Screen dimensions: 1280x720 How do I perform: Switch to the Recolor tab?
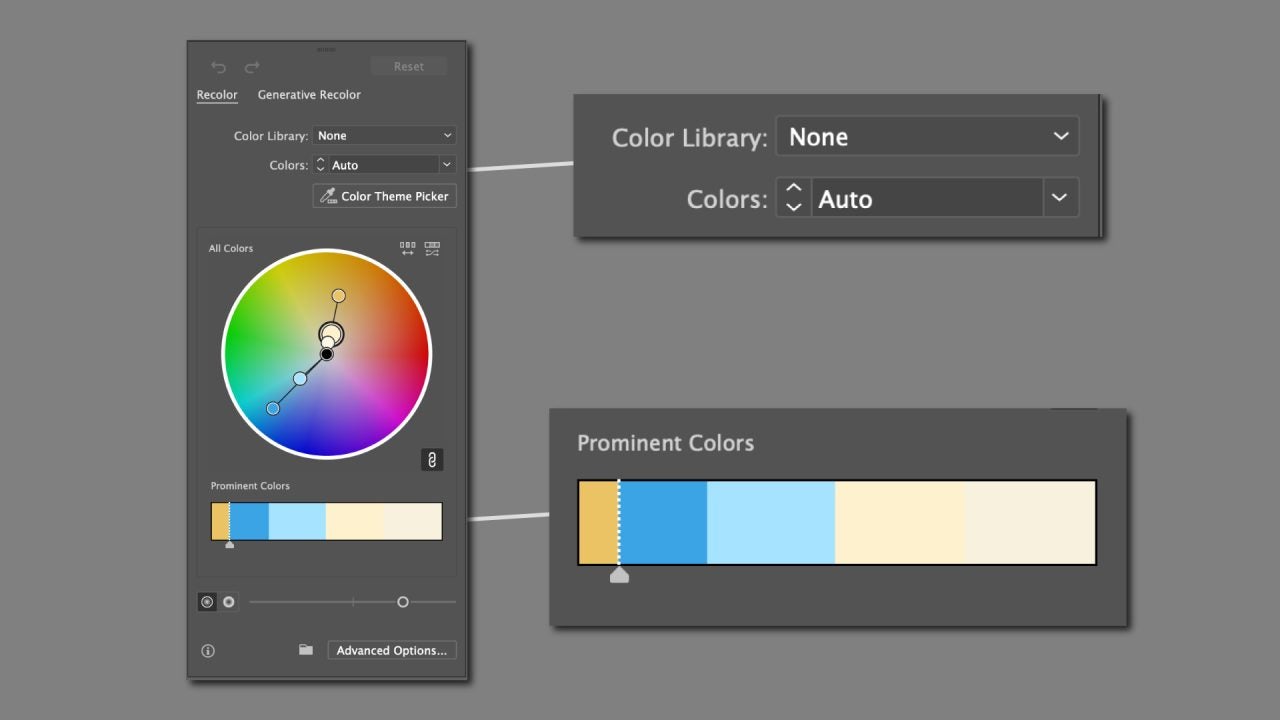pyautogui.click(x=217, y=95)
